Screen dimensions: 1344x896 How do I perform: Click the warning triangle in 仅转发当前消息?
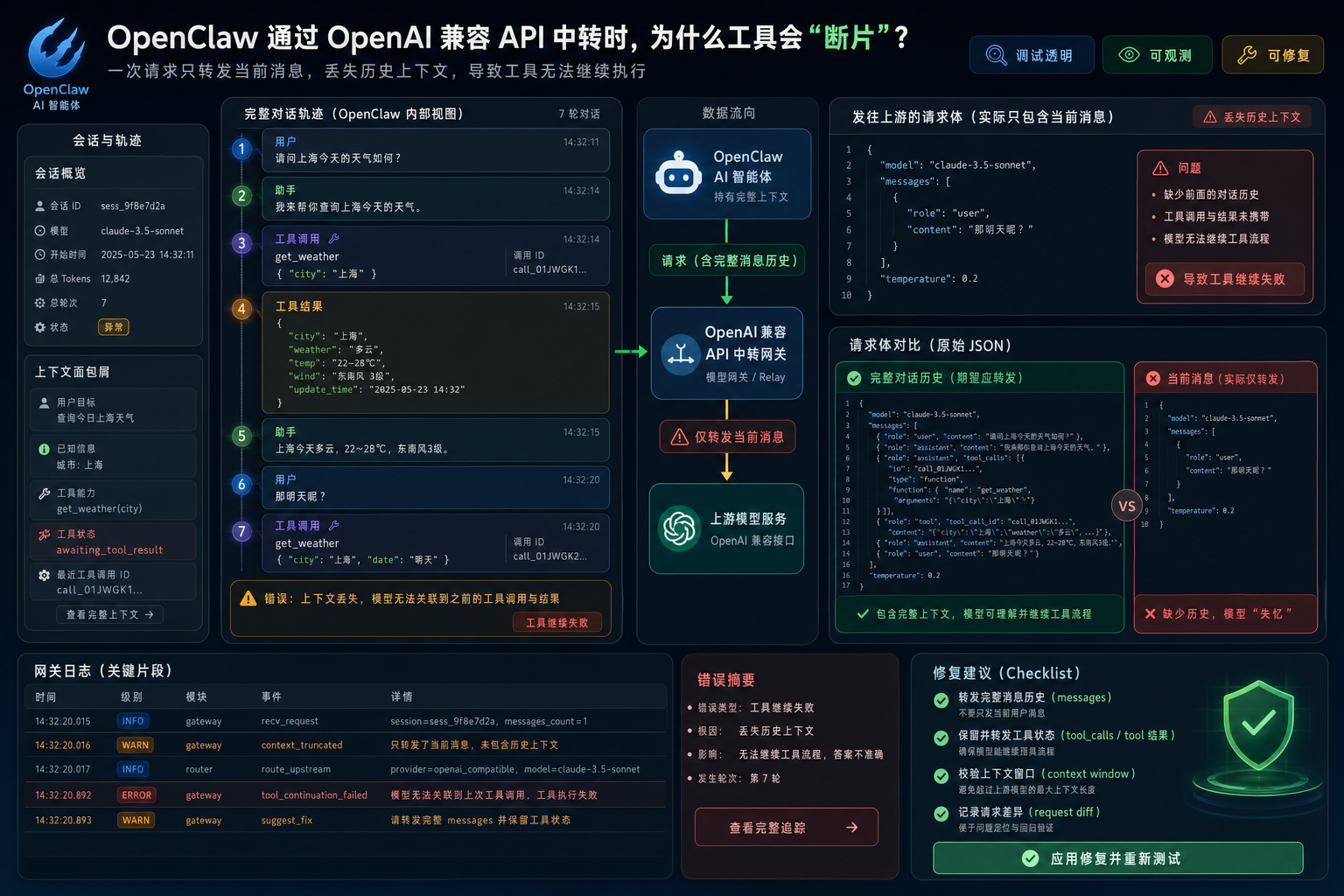pos(679,437)
